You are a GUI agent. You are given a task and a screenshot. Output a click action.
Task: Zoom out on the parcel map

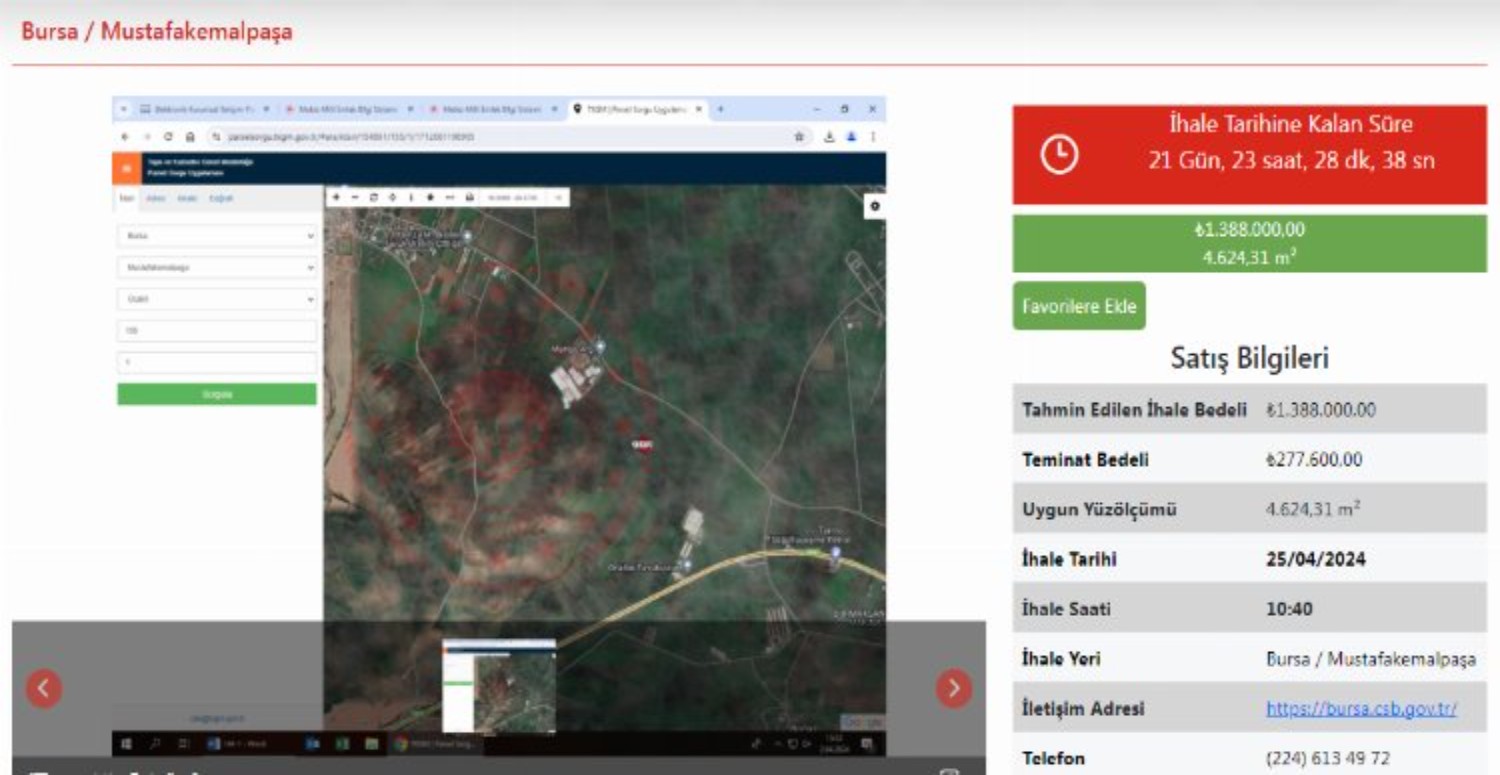(x=354, y=197)
